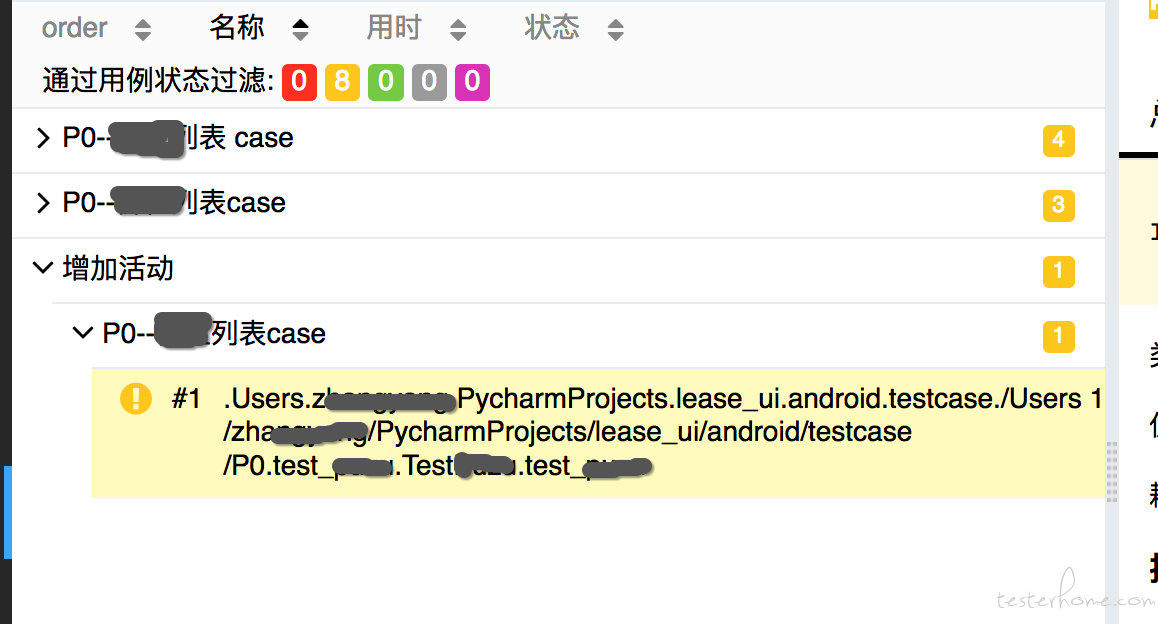Toggle gray skipped status filter
1158x624 pixels.
click(429, 81)
